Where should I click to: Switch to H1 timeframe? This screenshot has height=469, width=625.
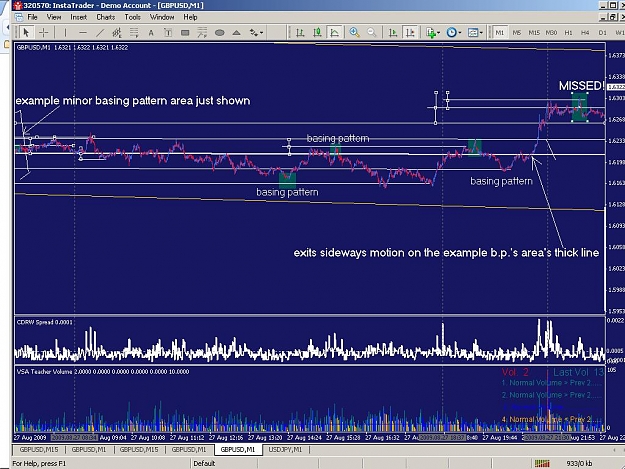click(x=568, y=33)
